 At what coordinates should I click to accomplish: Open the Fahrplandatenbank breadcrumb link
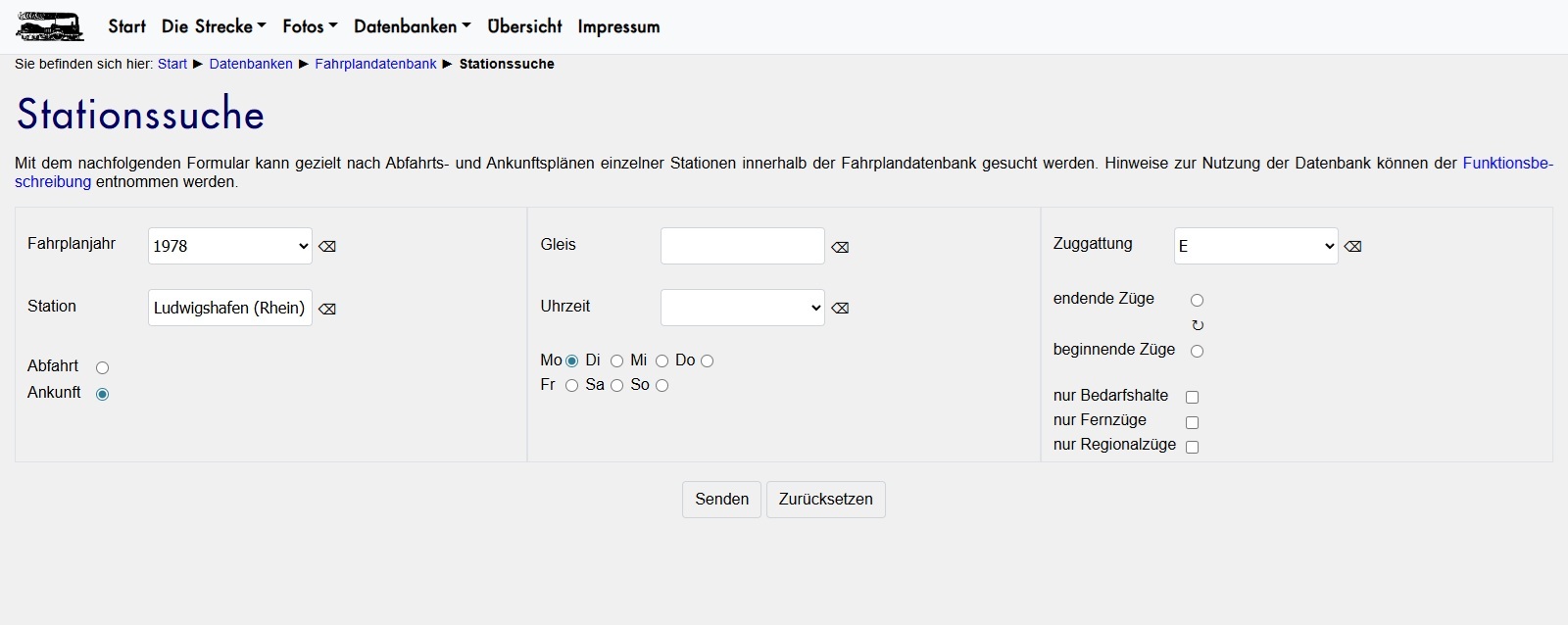point(375,64)
